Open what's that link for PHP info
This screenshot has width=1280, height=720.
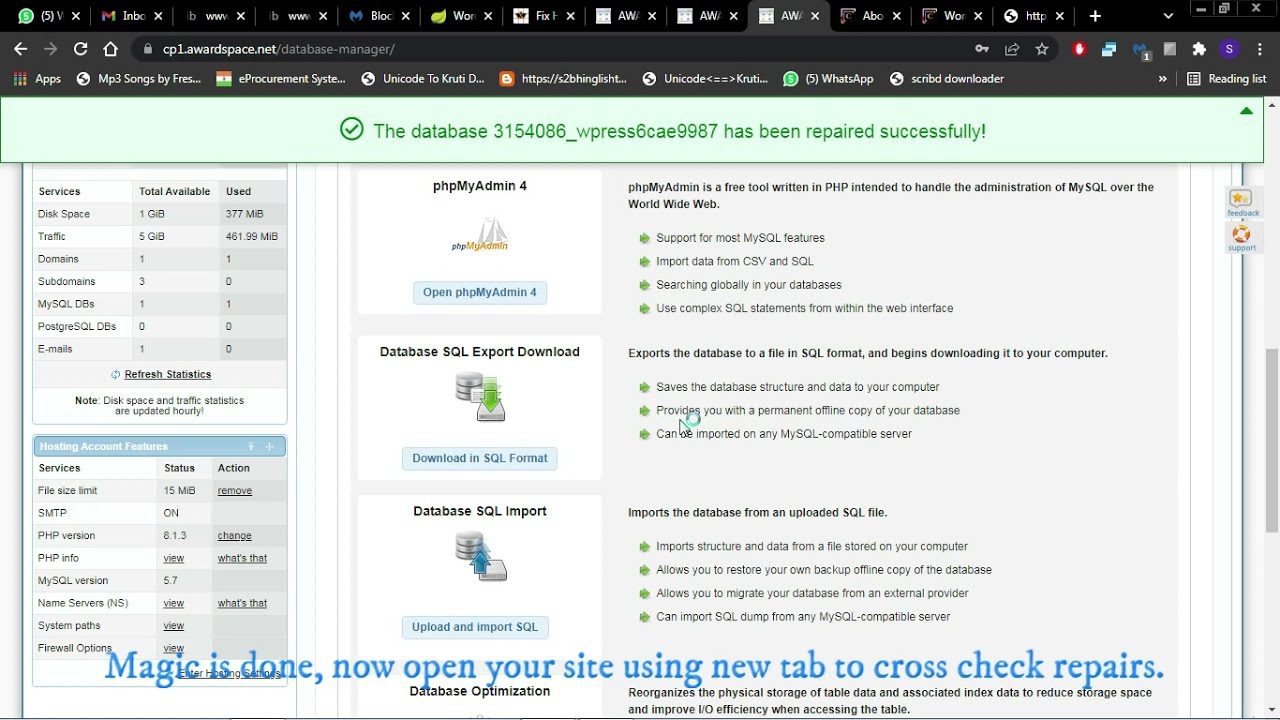(242, 558)
